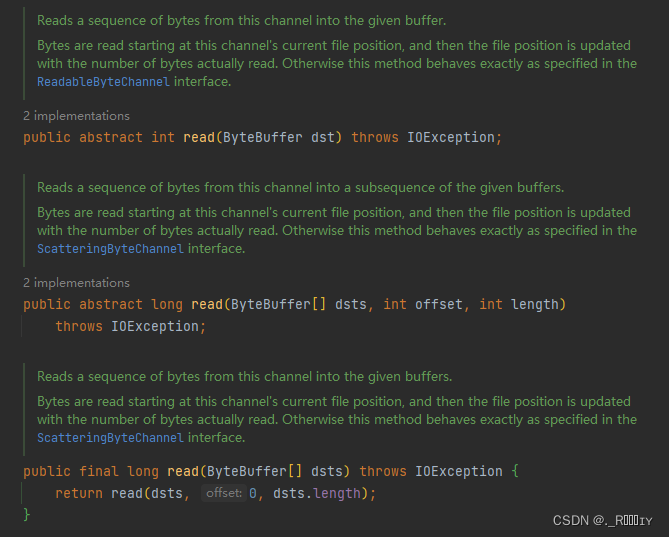Viewport: 669px width, 537px height.
Task: Click the 'int' return type before read(ByteBuffer dst)
Action: (x=163, y=137)
